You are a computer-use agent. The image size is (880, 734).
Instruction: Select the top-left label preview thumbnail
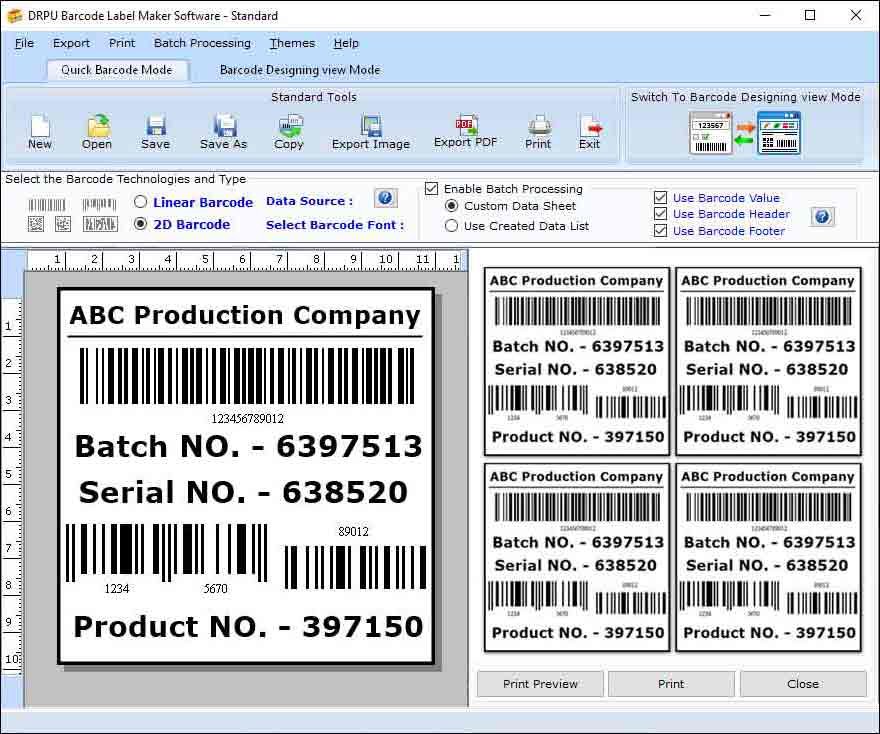pyautogui.click(x=577, y=361)
